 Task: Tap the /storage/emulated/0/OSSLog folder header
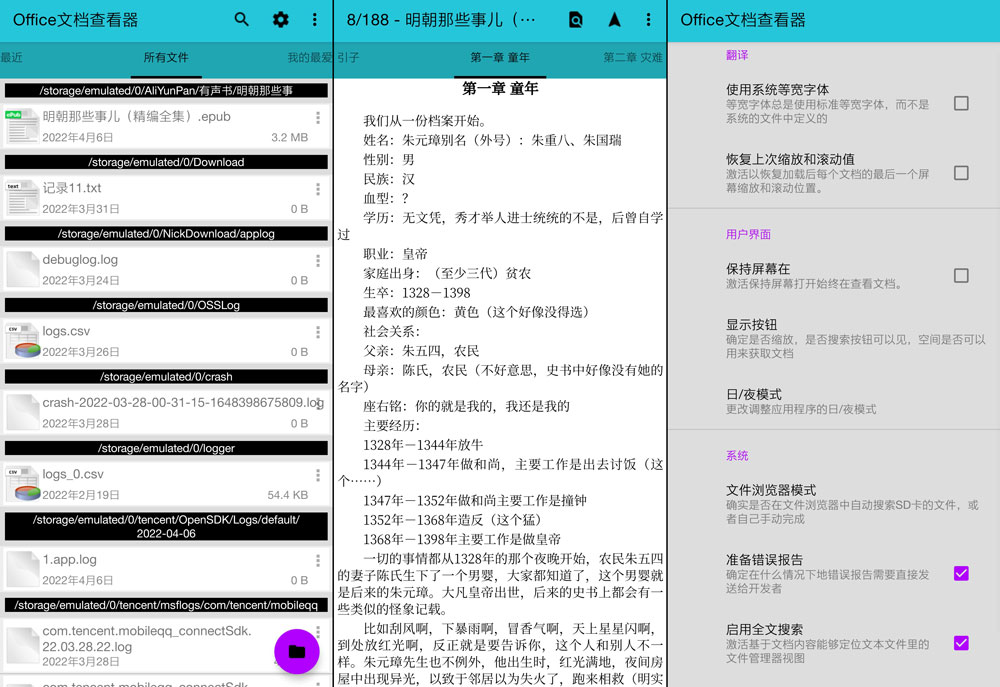pyautogui.click(x=166, y=305)
